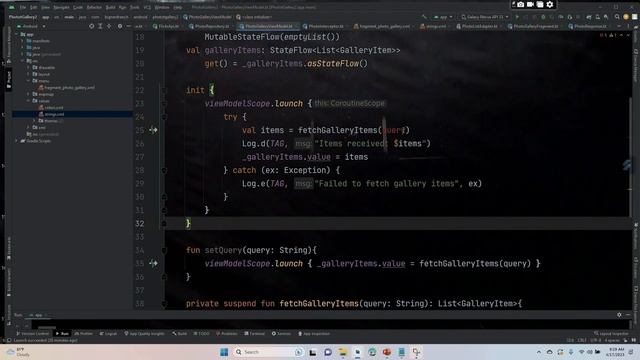The image size is (640, 360).
Task: Switch to PhotoGalleryFragment.kt editor tab
Action: (x=535, y=26)
